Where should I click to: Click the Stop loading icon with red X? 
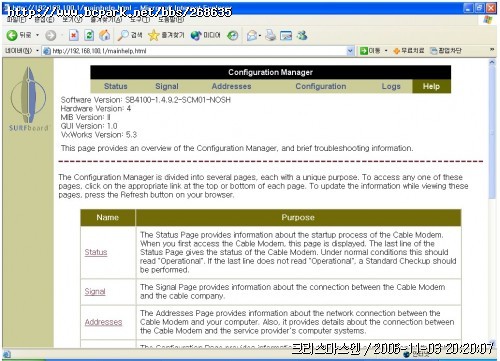point(74,35)
